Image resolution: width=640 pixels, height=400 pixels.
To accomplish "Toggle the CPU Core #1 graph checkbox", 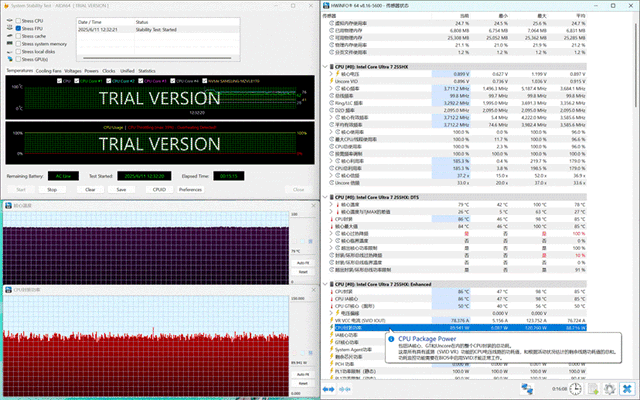I will point(76,81).
